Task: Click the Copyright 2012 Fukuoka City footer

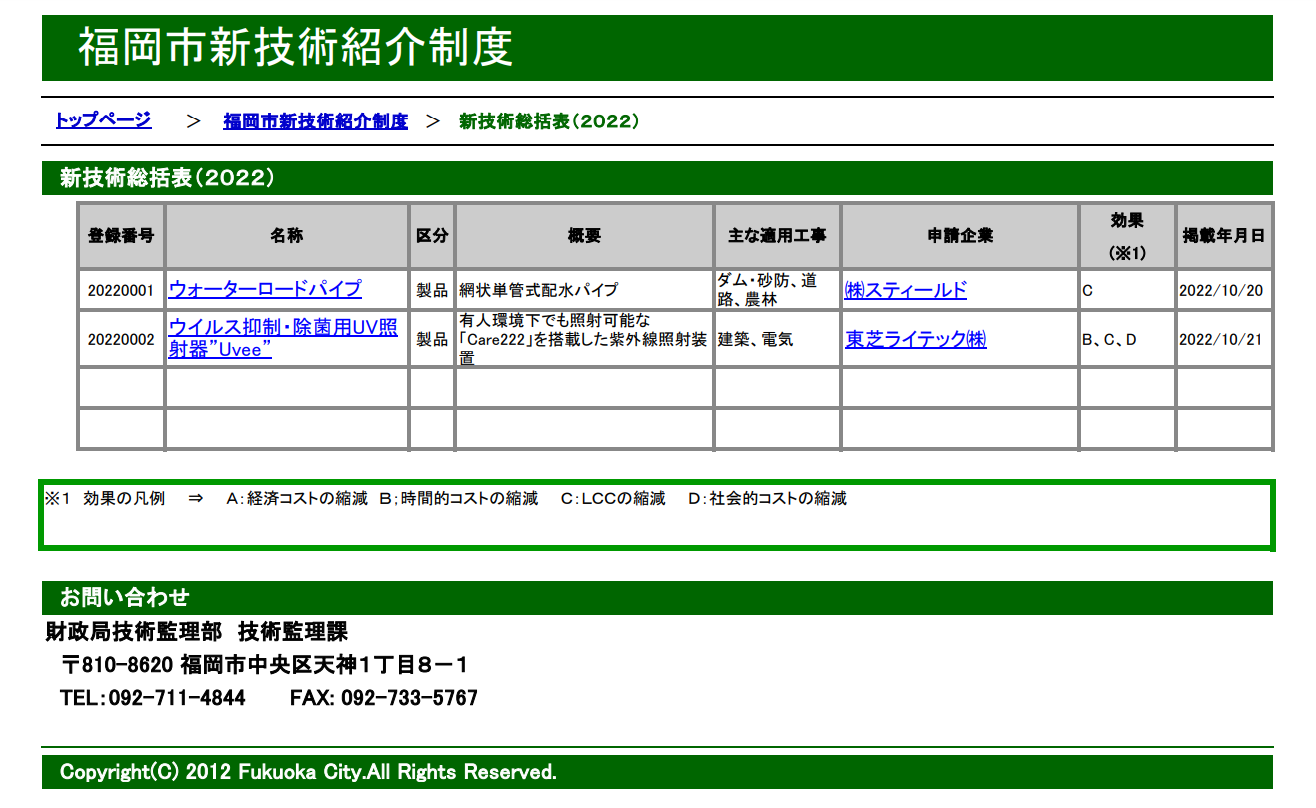Action: (657, 772)
